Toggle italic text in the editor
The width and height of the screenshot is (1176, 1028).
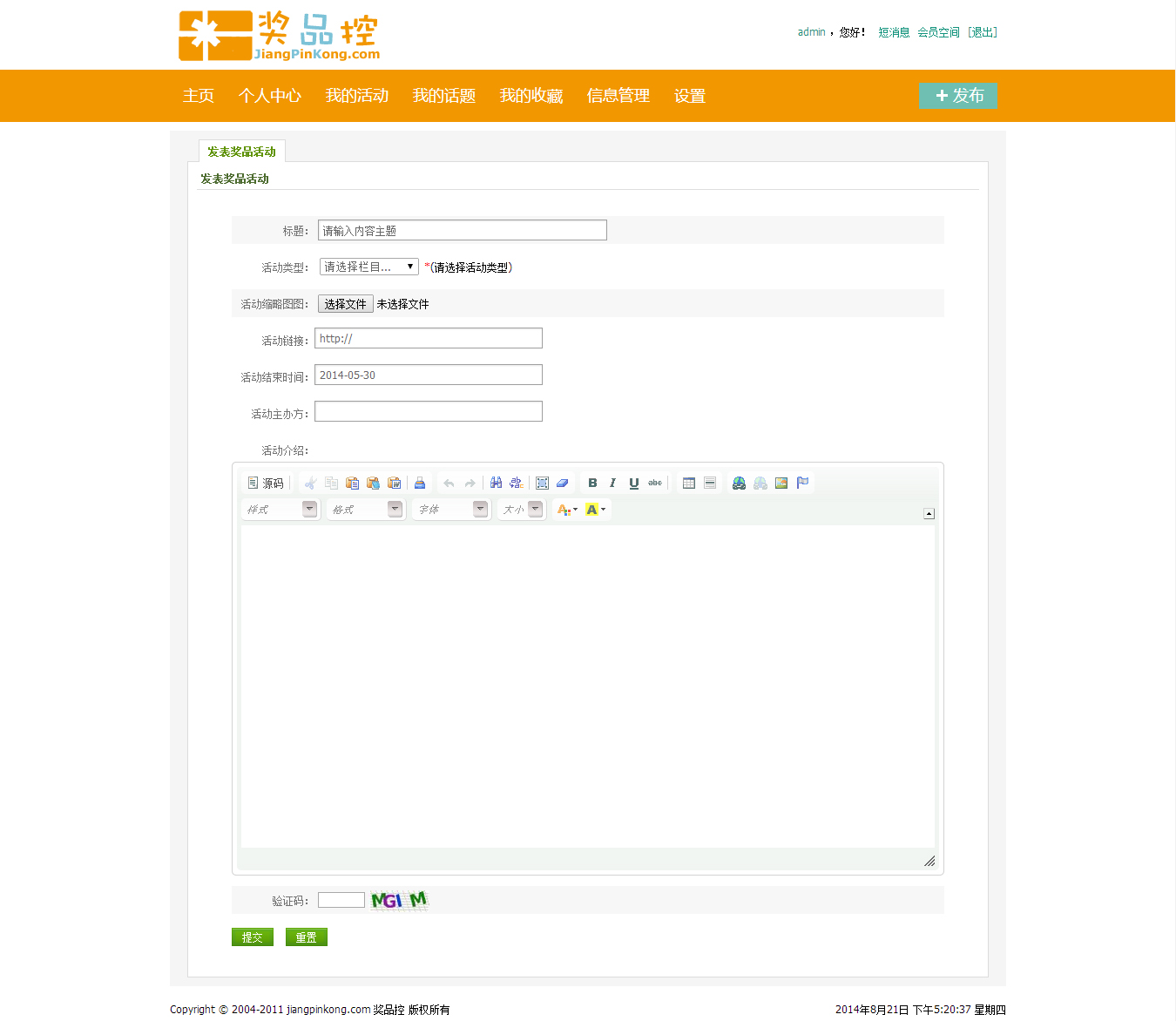(612, 483)
